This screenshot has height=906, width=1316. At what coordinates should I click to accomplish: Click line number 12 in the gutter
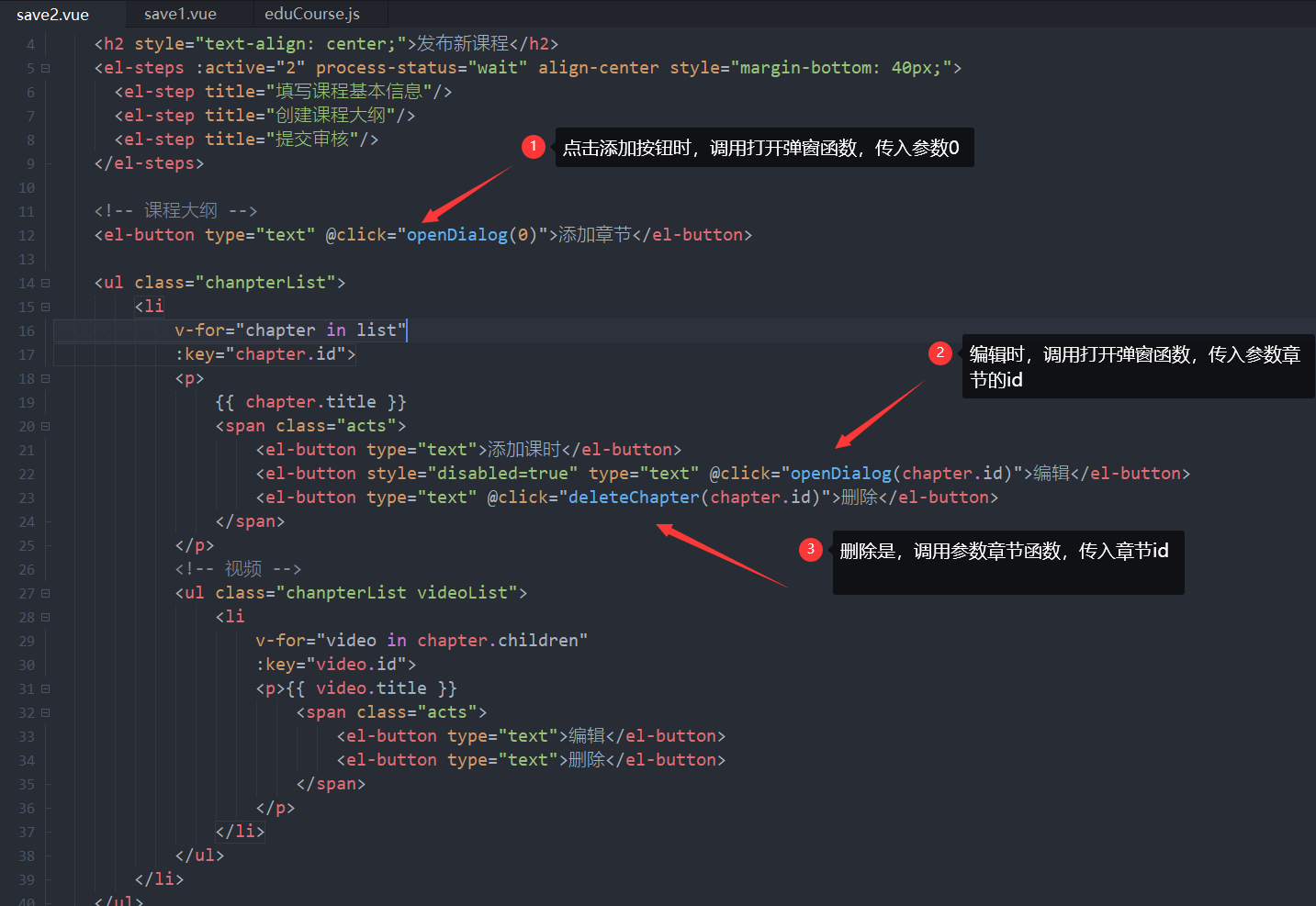[27, 236]
